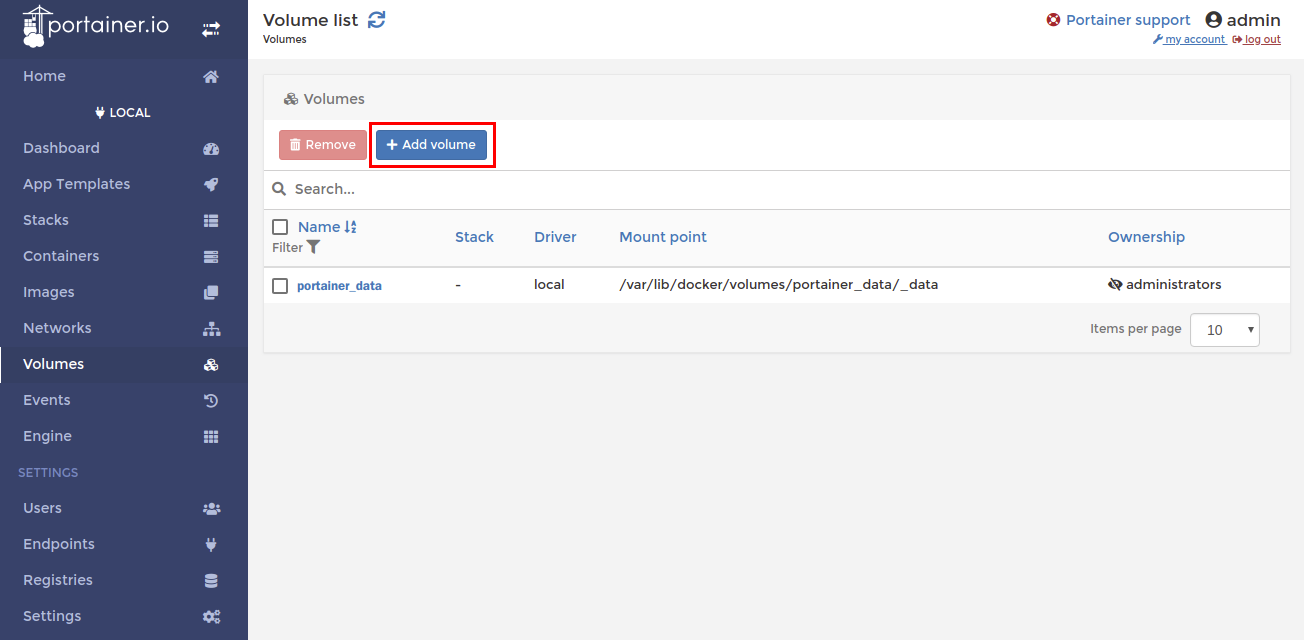The image size is (1304, 640).
Task: Open Stacks in the sidebar
Action: pyautogui.click(x=46, y=220)
